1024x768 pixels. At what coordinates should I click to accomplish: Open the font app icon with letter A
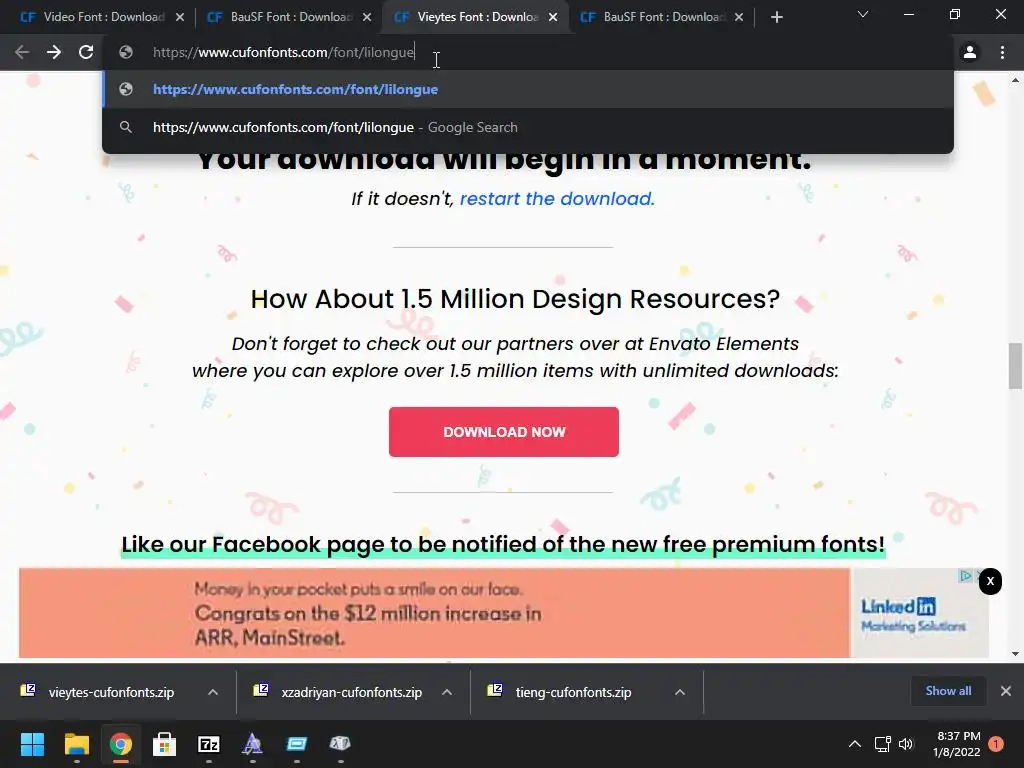coord(253,744)
